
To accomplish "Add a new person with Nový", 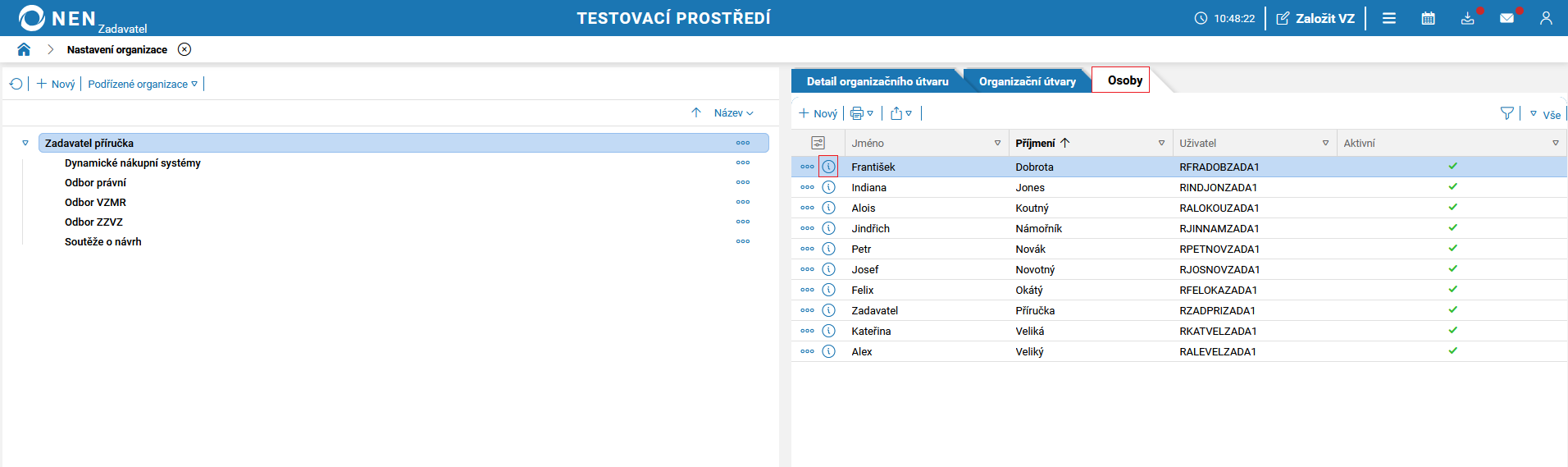I will (x=818, y=113).
